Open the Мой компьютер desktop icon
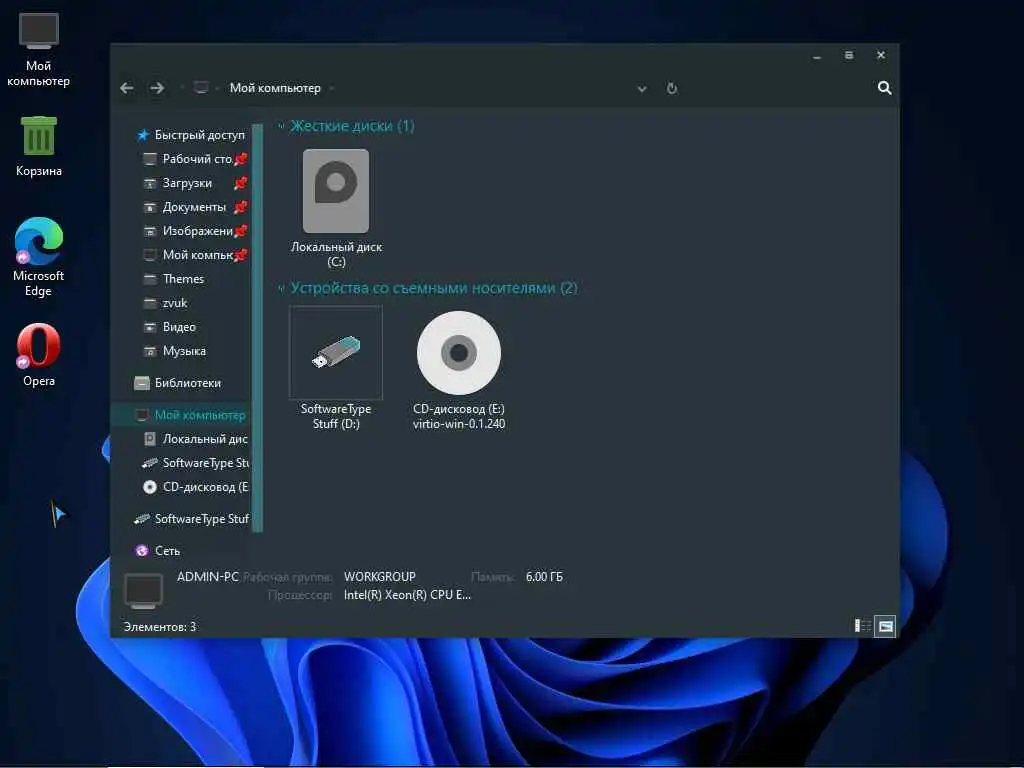The height and width of the screenshot is (768, 1024). [x=39, y=50]
